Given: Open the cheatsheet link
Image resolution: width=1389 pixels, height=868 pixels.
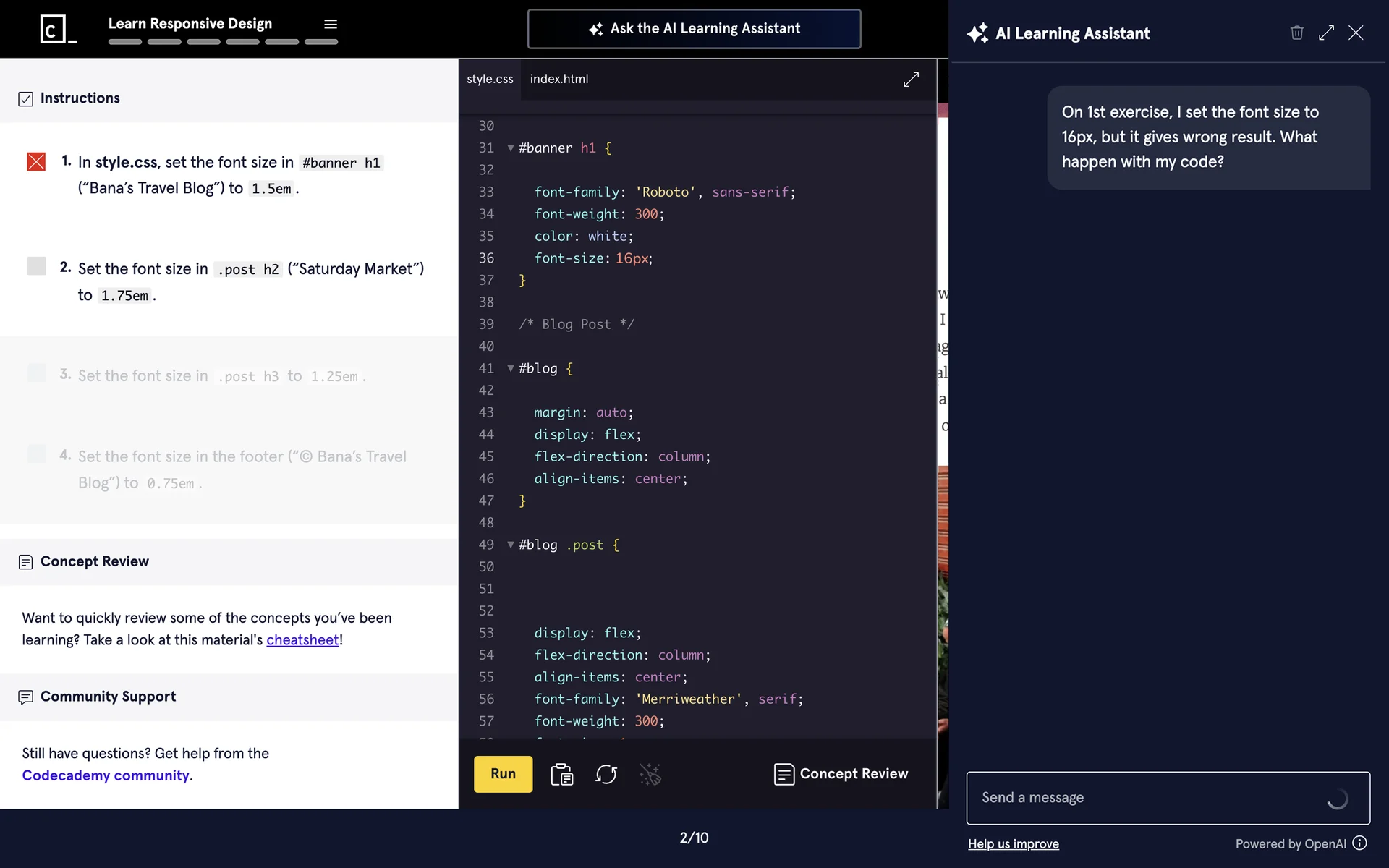Looking at the screenshot, I should 302,640.
